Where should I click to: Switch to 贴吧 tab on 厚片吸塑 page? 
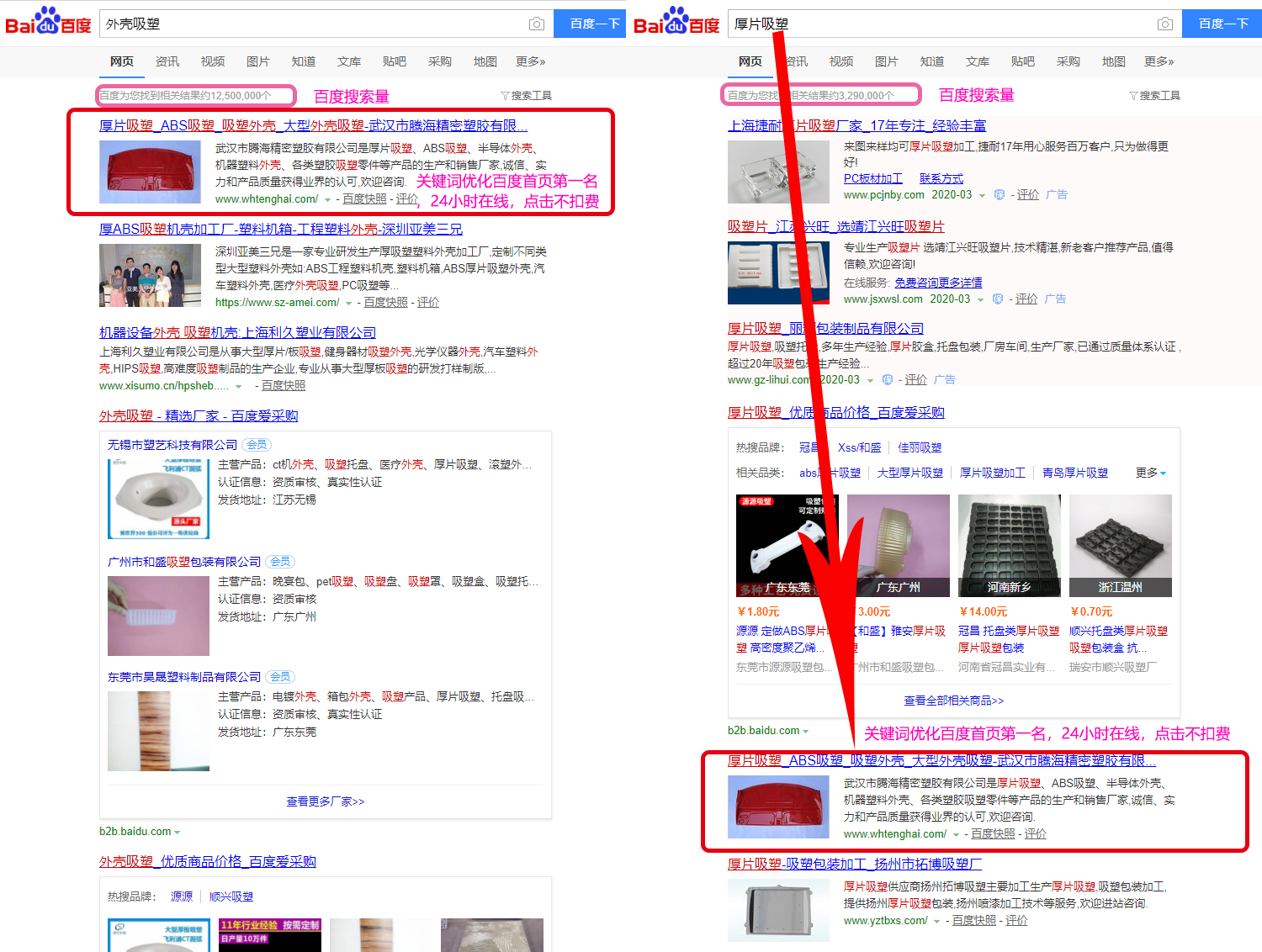[1023, 61]
